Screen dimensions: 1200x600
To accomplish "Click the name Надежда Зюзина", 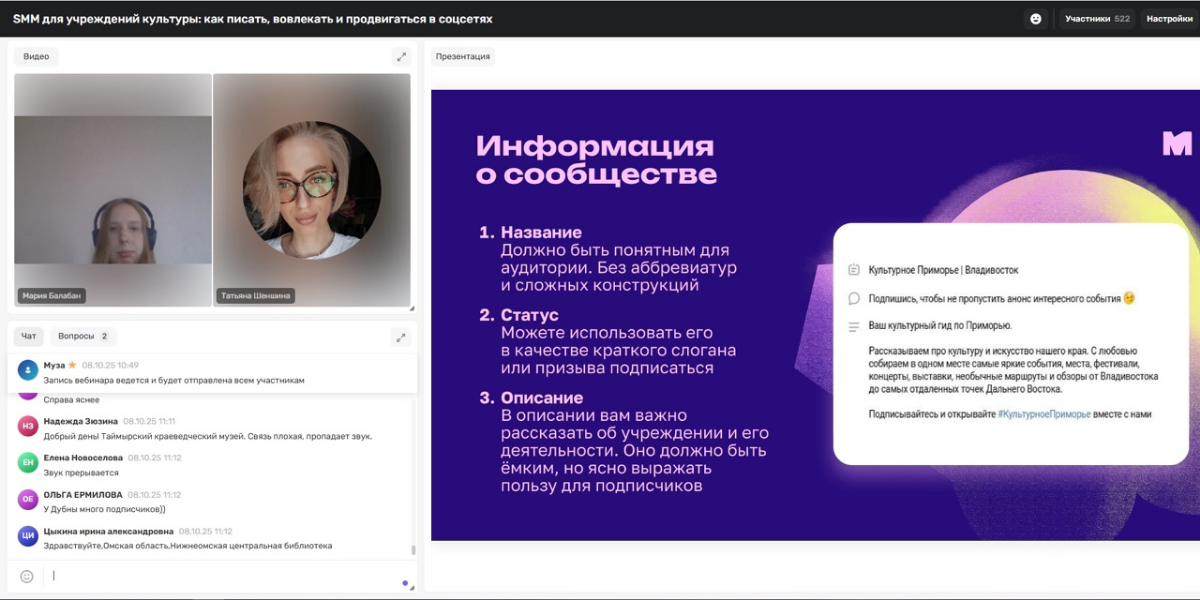I will coord(81,421).
